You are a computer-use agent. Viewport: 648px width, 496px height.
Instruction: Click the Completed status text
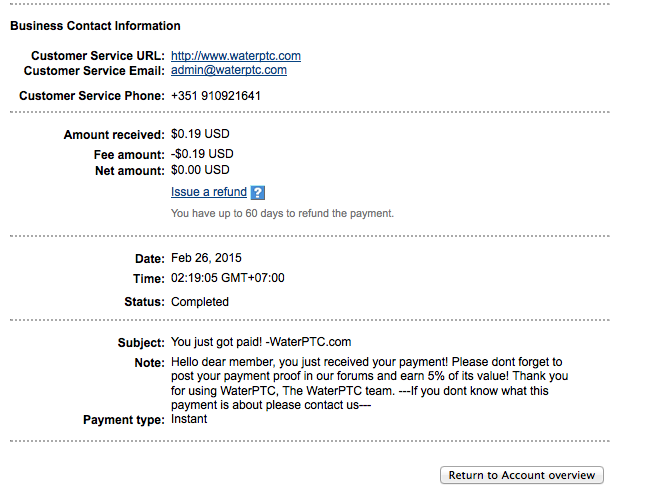(200, 302)
